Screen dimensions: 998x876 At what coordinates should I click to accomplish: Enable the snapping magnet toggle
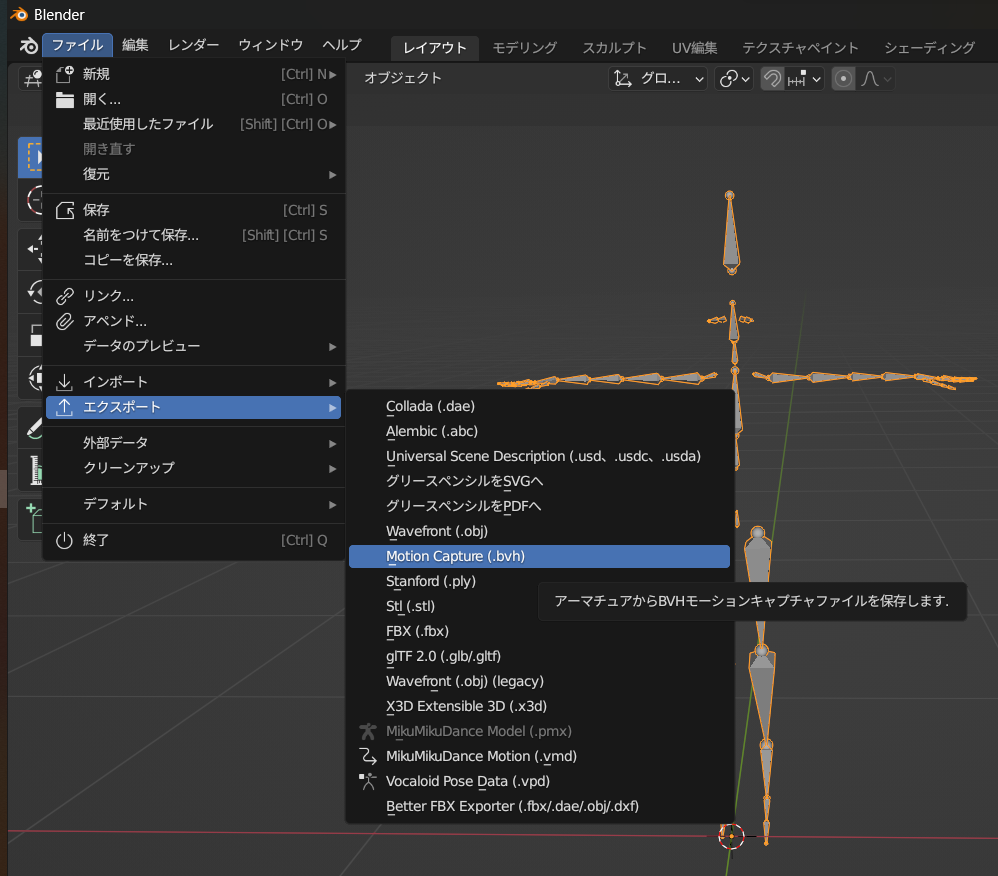pos(772,78)
